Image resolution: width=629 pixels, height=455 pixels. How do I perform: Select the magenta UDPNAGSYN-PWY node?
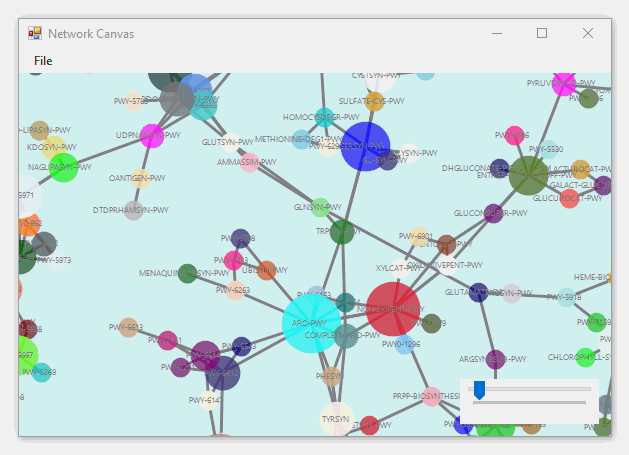point(151,135)
